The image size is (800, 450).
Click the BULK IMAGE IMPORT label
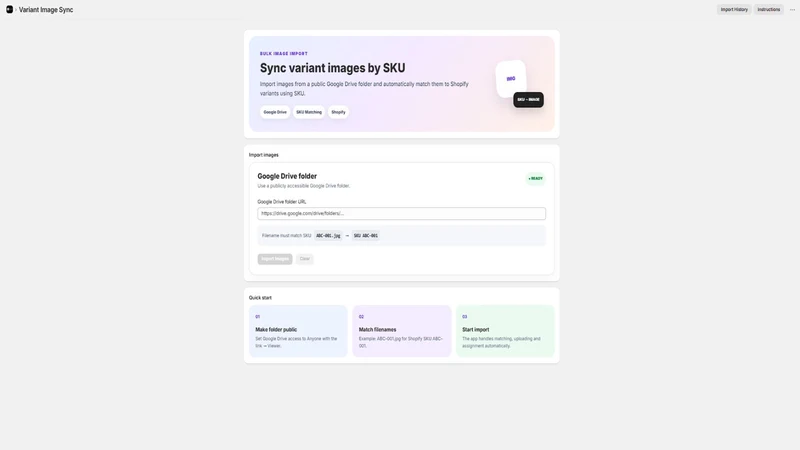[284, 54]
